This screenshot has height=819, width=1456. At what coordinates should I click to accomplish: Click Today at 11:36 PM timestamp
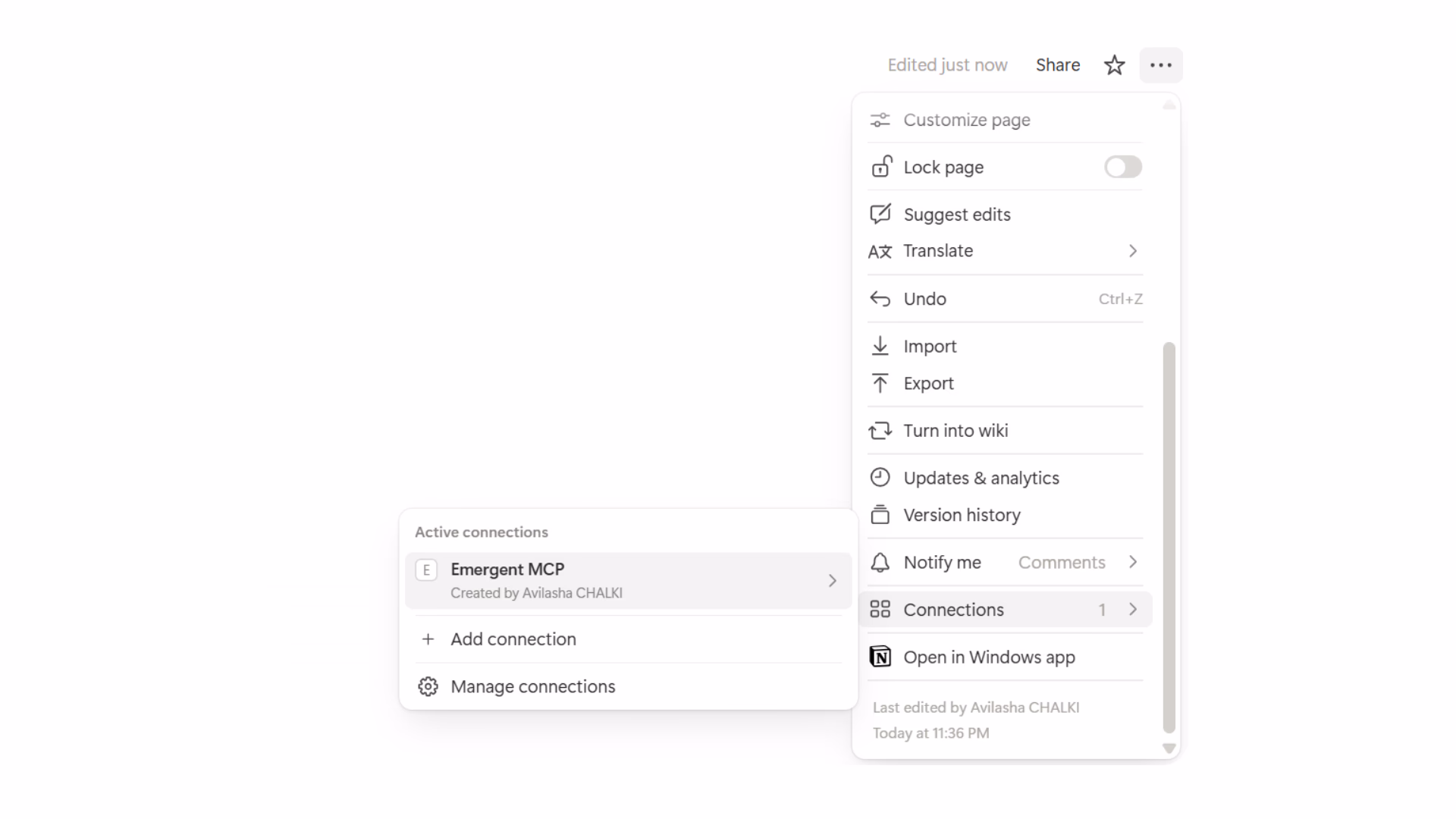930,733
